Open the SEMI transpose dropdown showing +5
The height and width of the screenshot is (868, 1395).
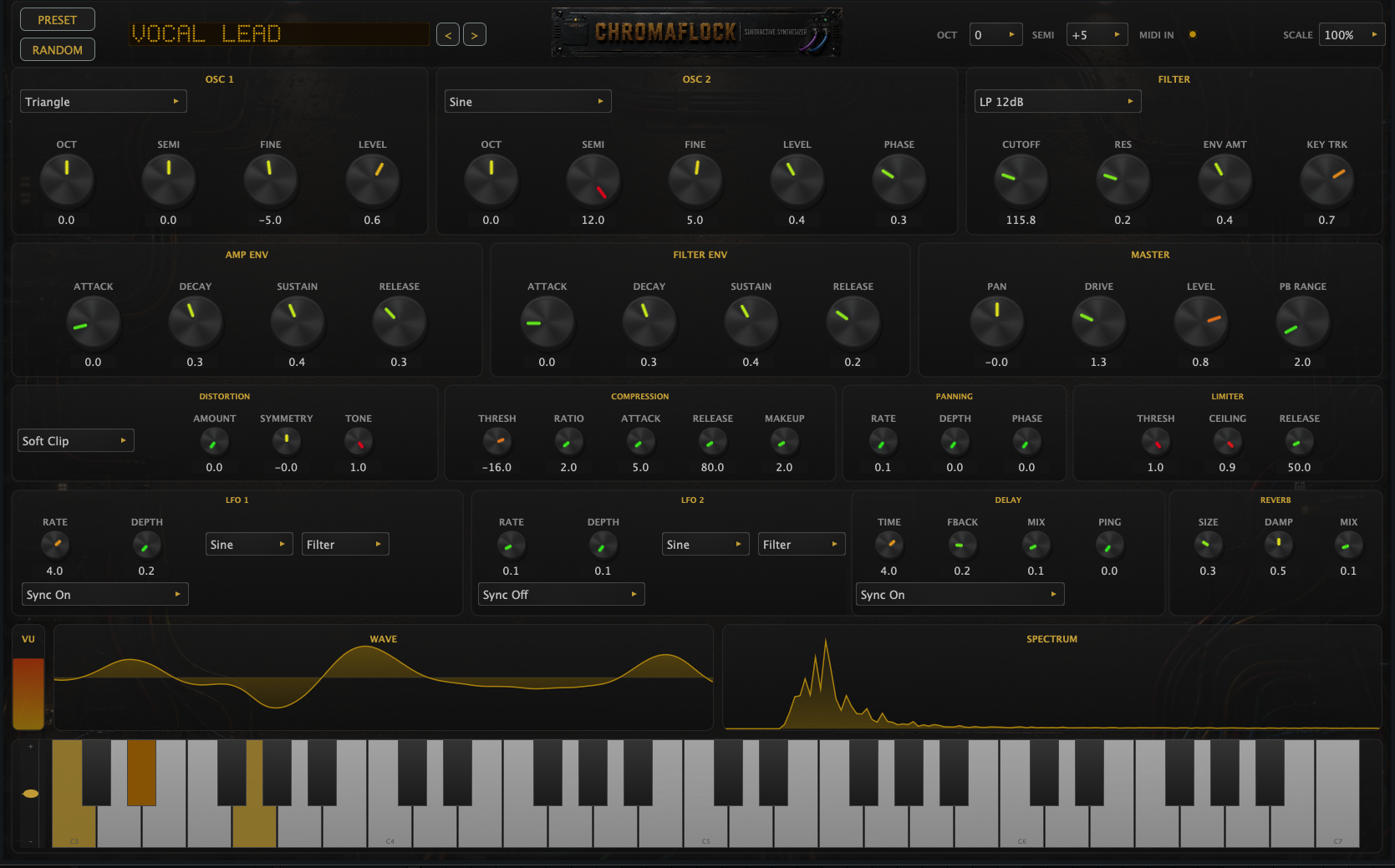tap(1097, 34)
